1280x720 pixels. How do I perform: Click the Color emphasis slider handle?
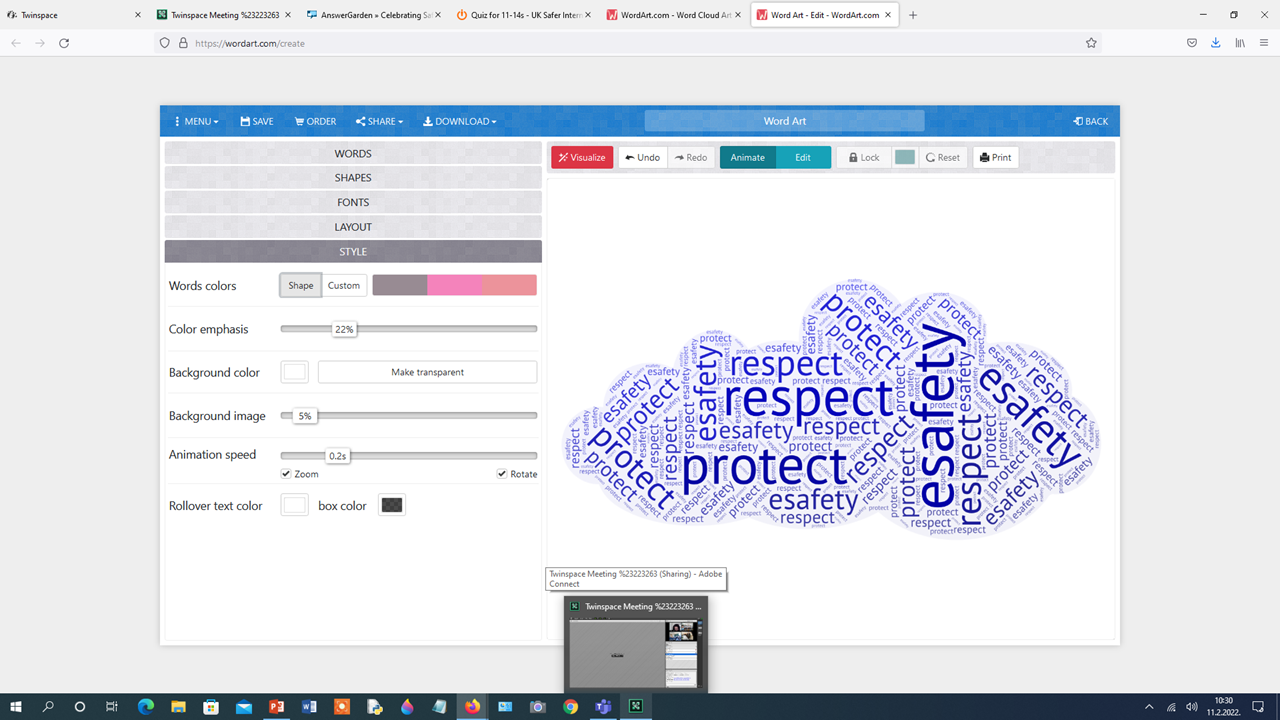(344, 329)
